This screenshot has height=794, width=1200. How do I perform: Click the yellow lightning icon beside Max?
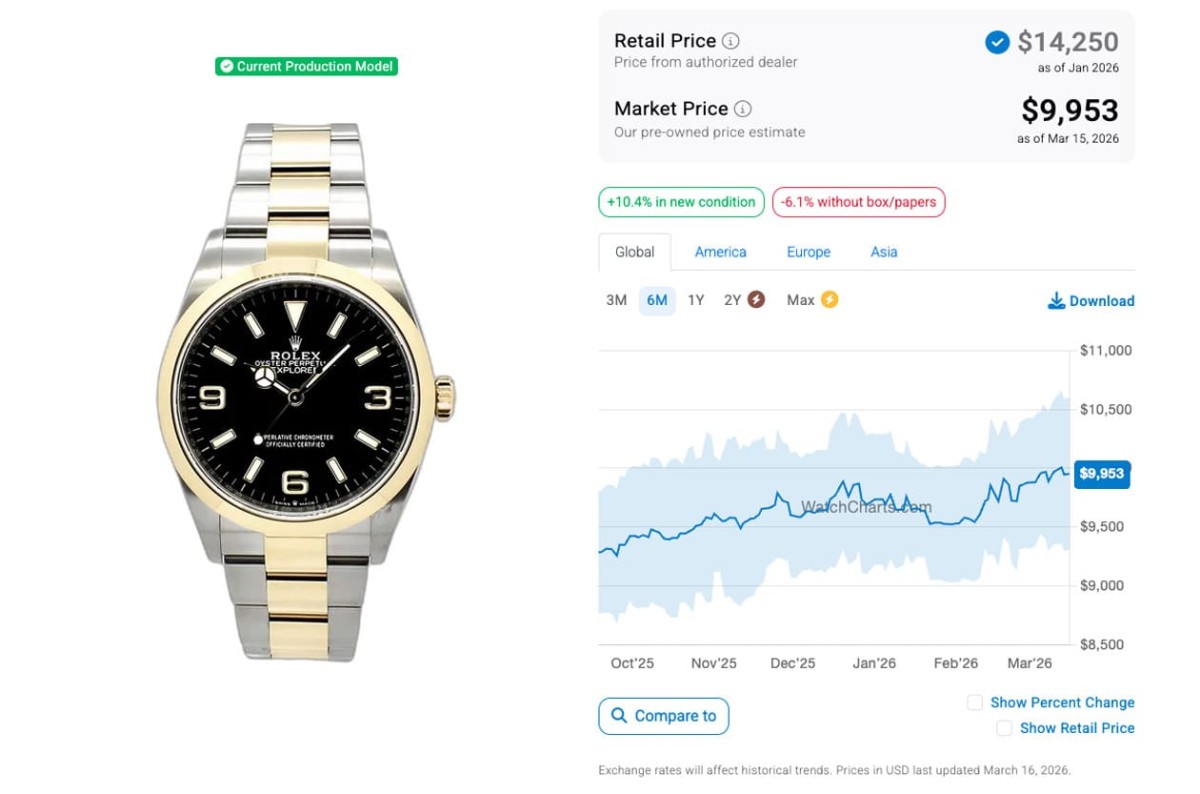(829, 300)
